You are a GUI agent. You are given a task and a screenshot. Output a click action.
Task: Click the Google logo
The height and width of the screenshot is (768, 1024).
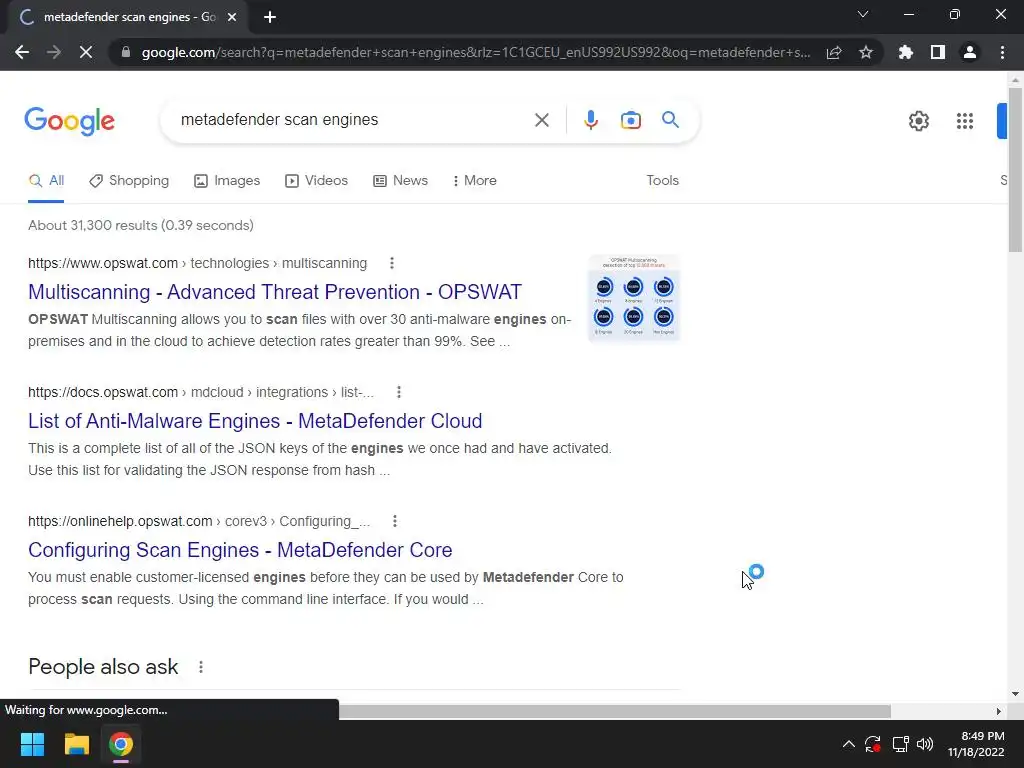tap(69, 121)
